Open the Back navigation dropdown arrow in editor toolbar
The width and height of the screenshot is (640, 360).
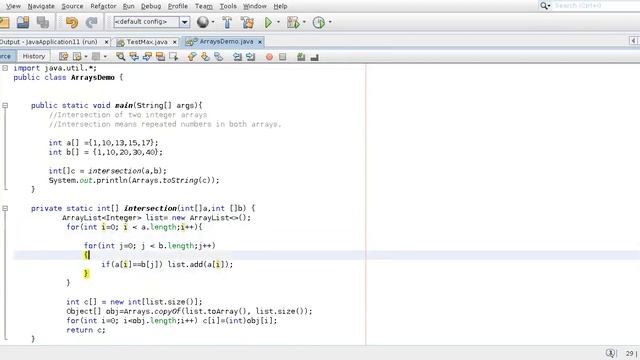[x=86, y=57]
